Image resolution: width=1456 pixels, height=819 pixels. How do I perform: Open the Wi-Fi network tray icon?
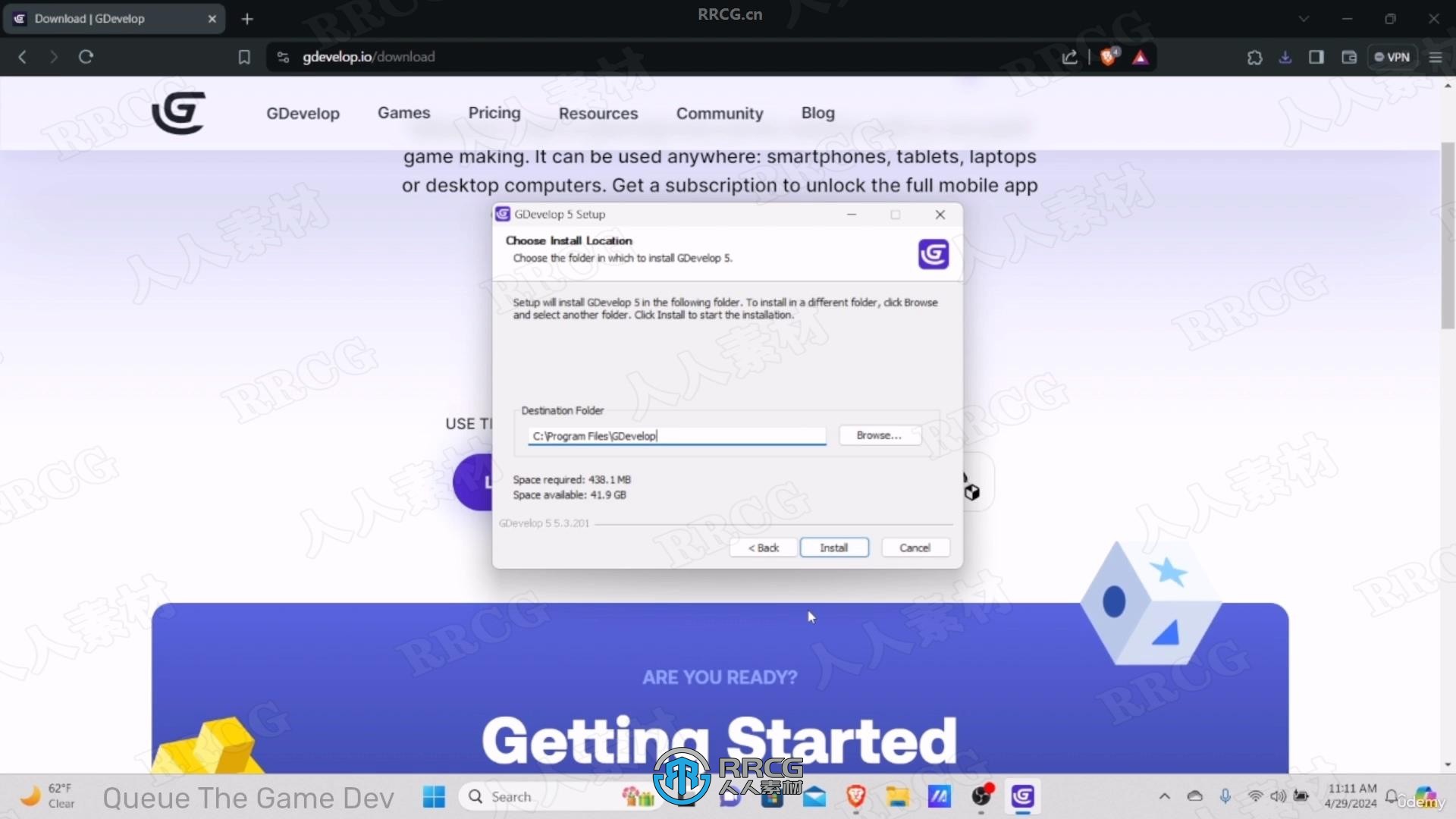point(1256,796)
